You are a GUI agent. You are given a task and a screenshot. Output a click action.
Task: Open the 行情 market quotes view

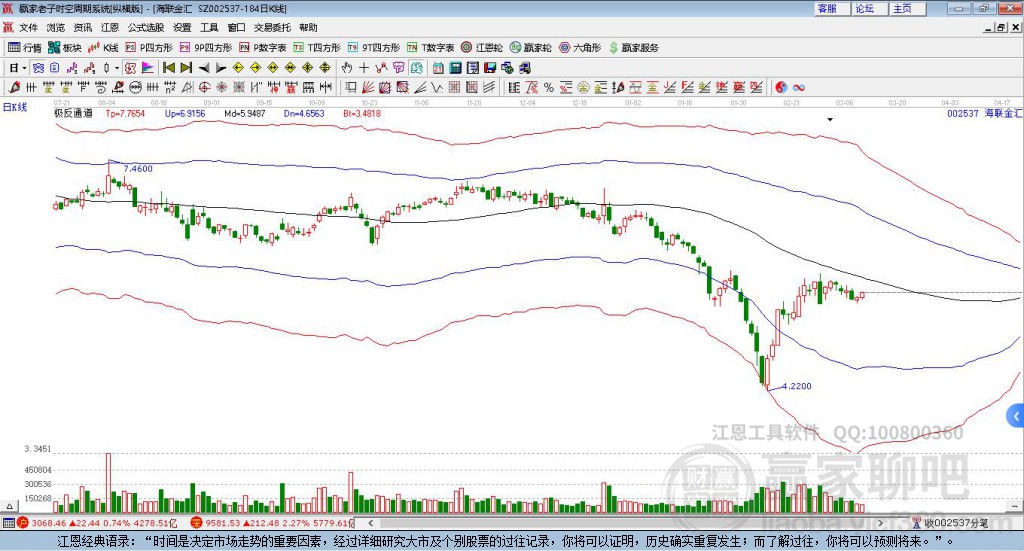(x=24, y=48)
